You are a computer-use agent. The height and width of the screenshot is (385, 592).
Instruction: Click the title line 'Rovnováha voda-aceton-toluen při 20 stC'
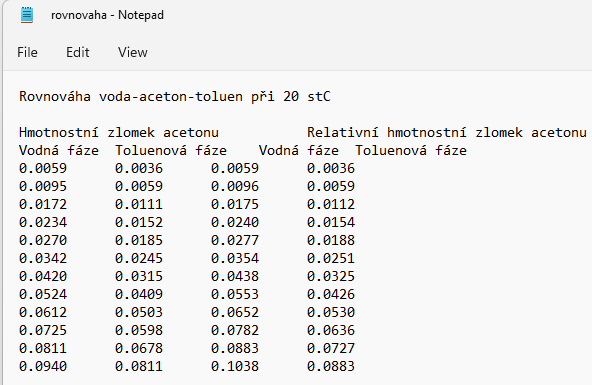(x=175, y=97)
